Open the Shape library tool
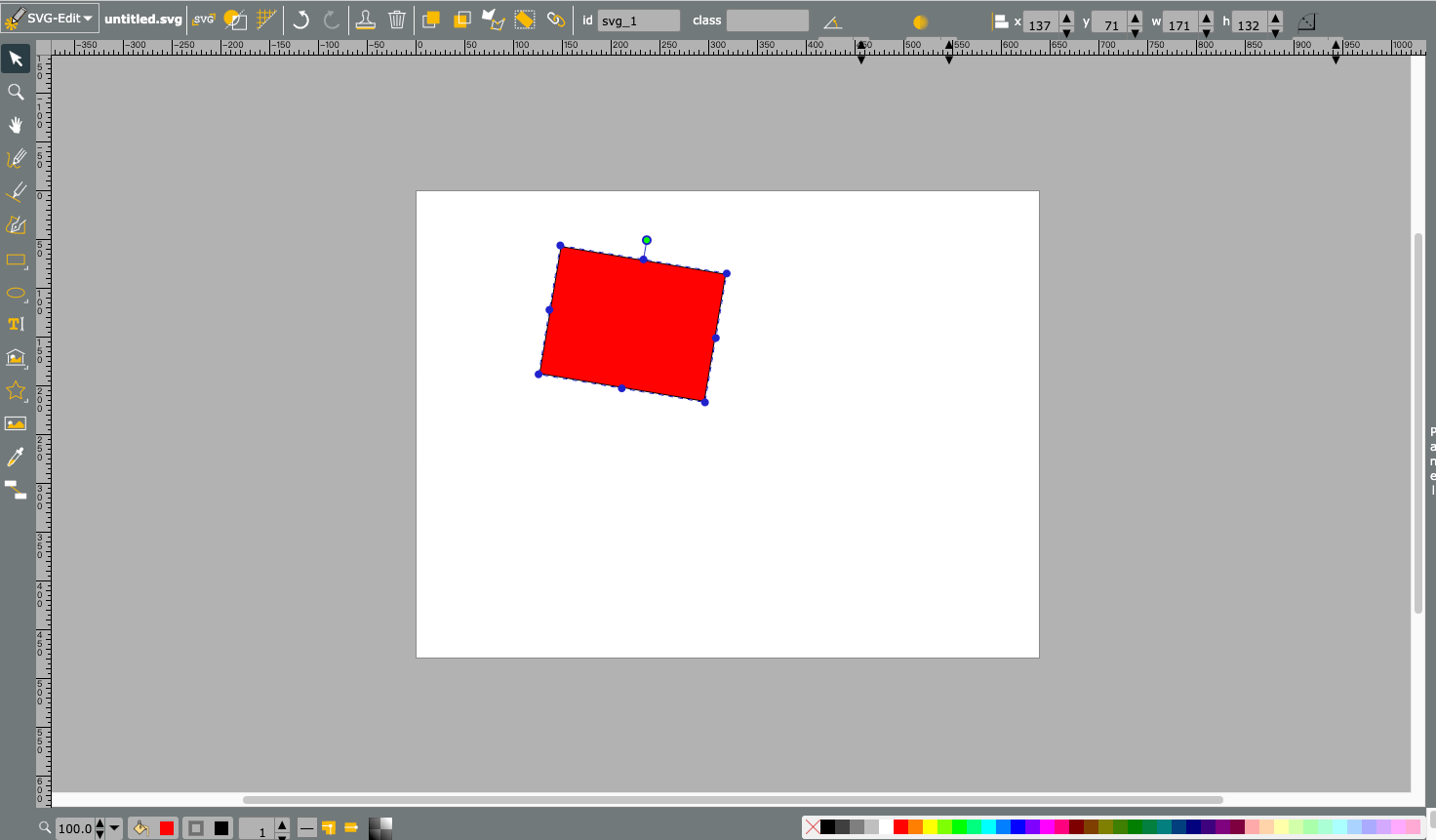Image resolution: width=1436 pixels, height=840 pixels. tap(16, 358)
